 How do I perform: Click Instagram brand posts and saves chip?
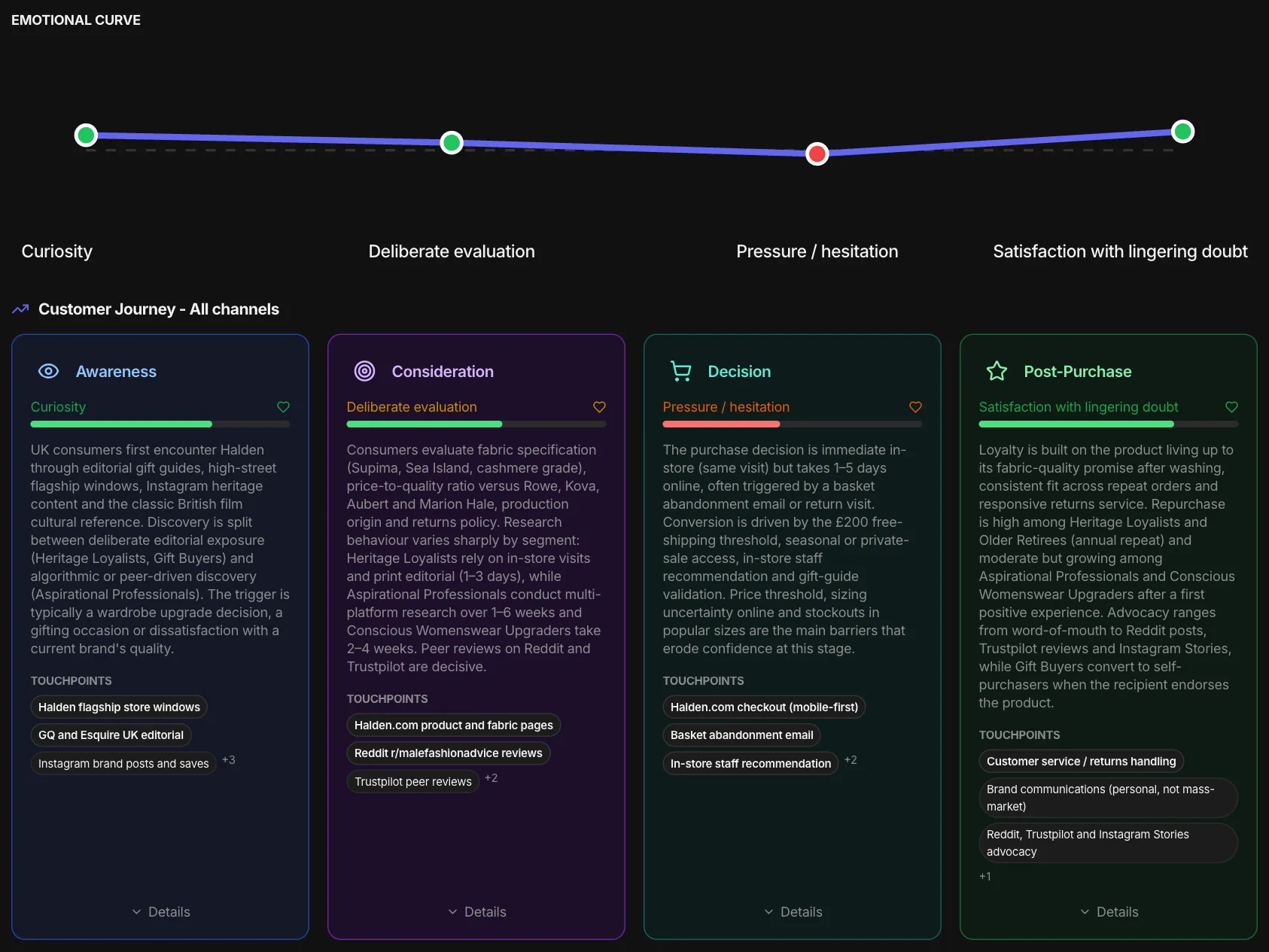[x=123, y=763]
